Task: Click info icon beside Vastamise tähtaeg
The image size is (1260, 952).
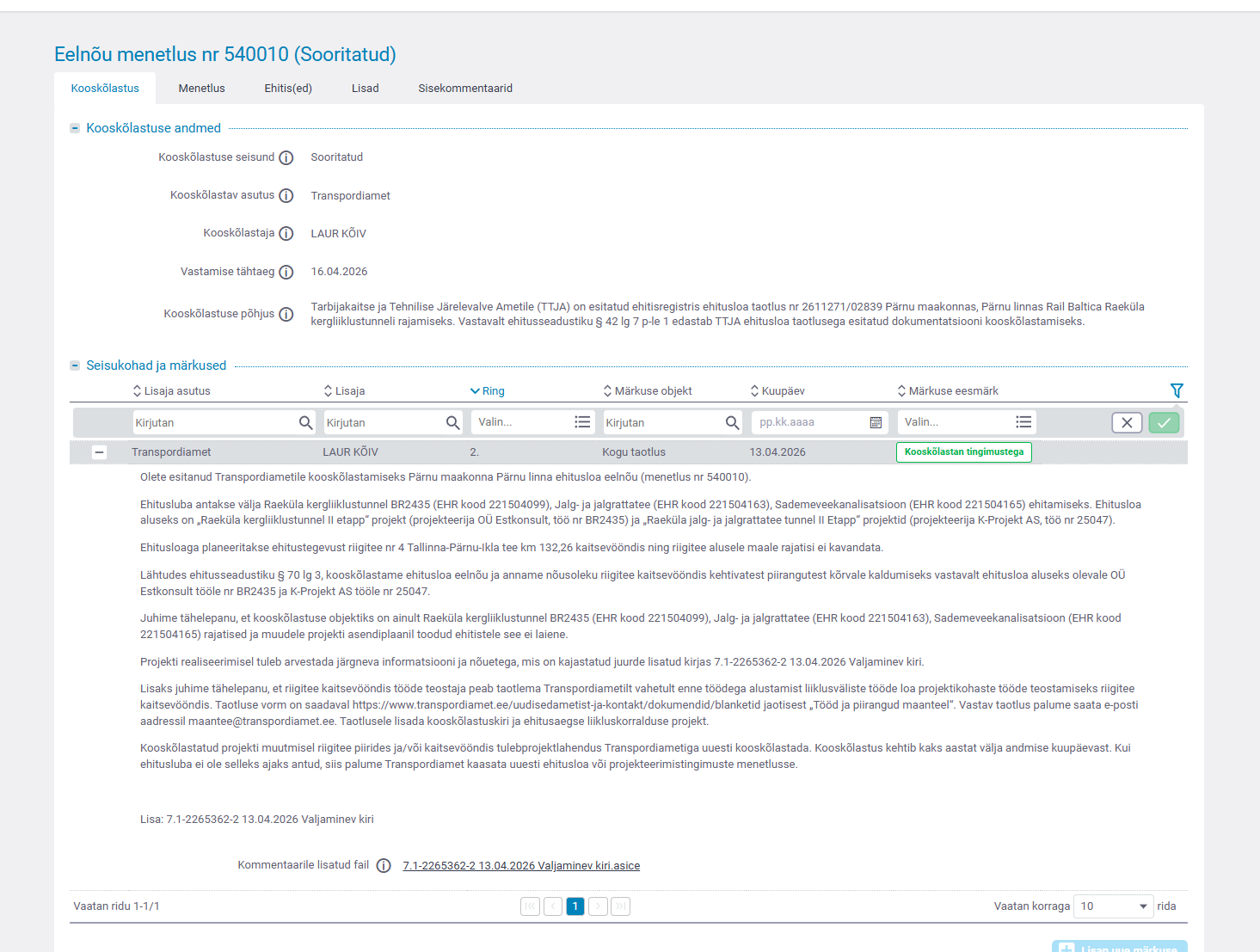Action: (286, 273)
